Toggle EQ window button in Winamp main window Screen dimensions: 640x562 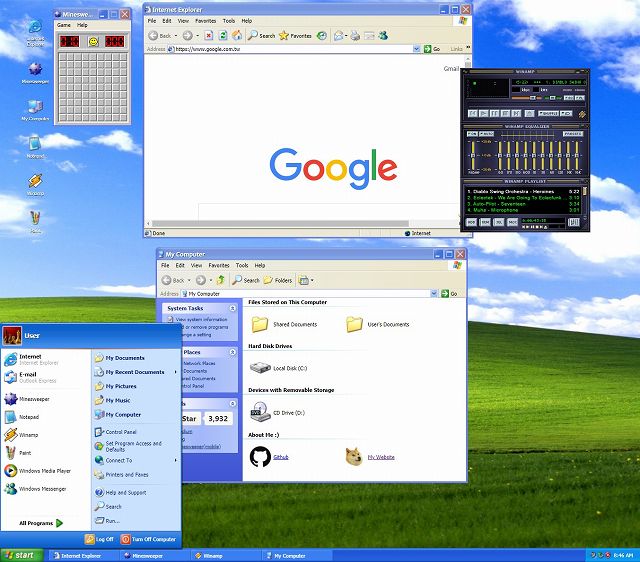click(569, 98)
